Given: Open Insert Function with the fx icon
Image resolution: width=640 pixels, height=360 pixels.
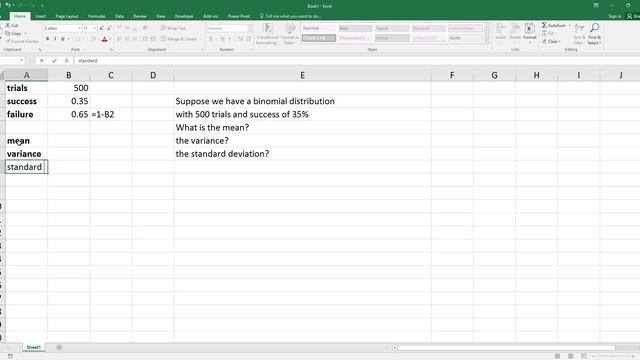Looking at the screenshot, I should click(x=67, y=60).
